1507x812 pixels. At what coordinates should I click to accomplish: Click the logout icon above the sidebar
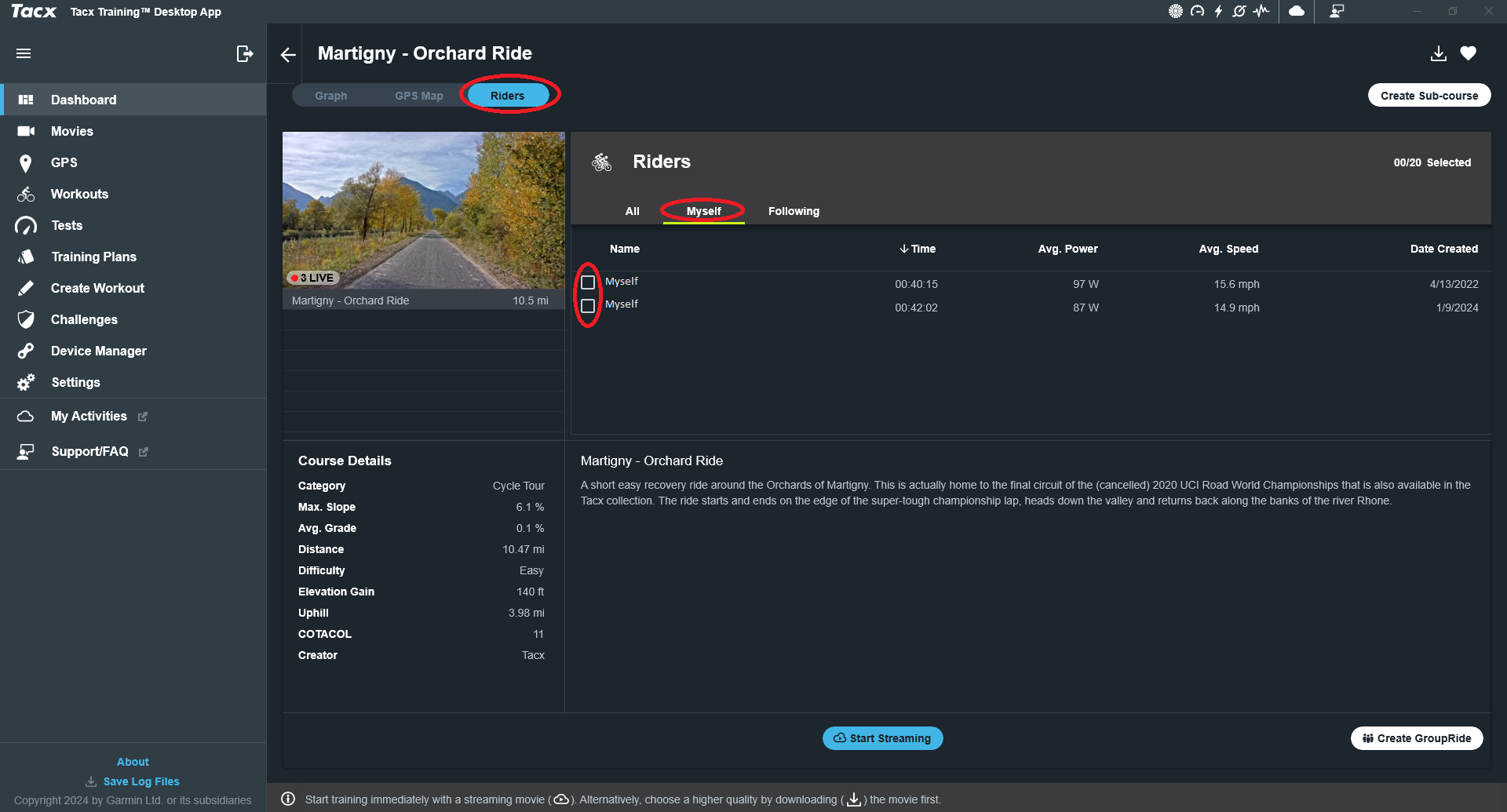pos(245,53)
